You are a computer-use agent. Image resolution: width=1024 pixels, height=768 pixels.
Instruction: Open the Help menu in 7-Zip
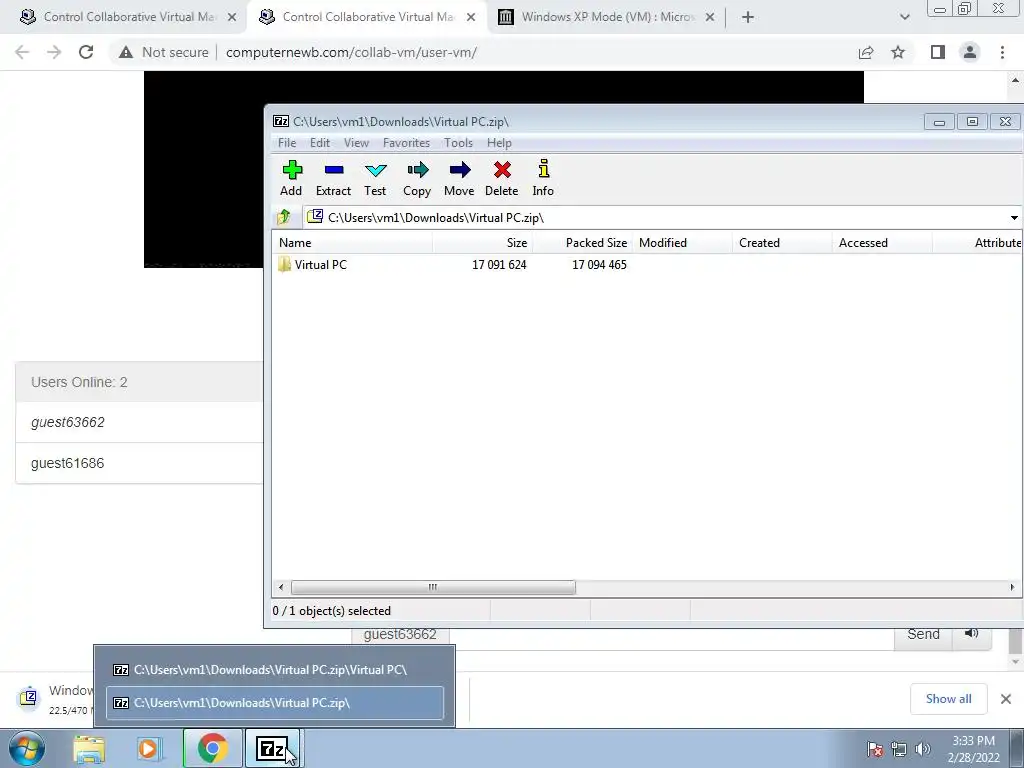click(499, 142)
